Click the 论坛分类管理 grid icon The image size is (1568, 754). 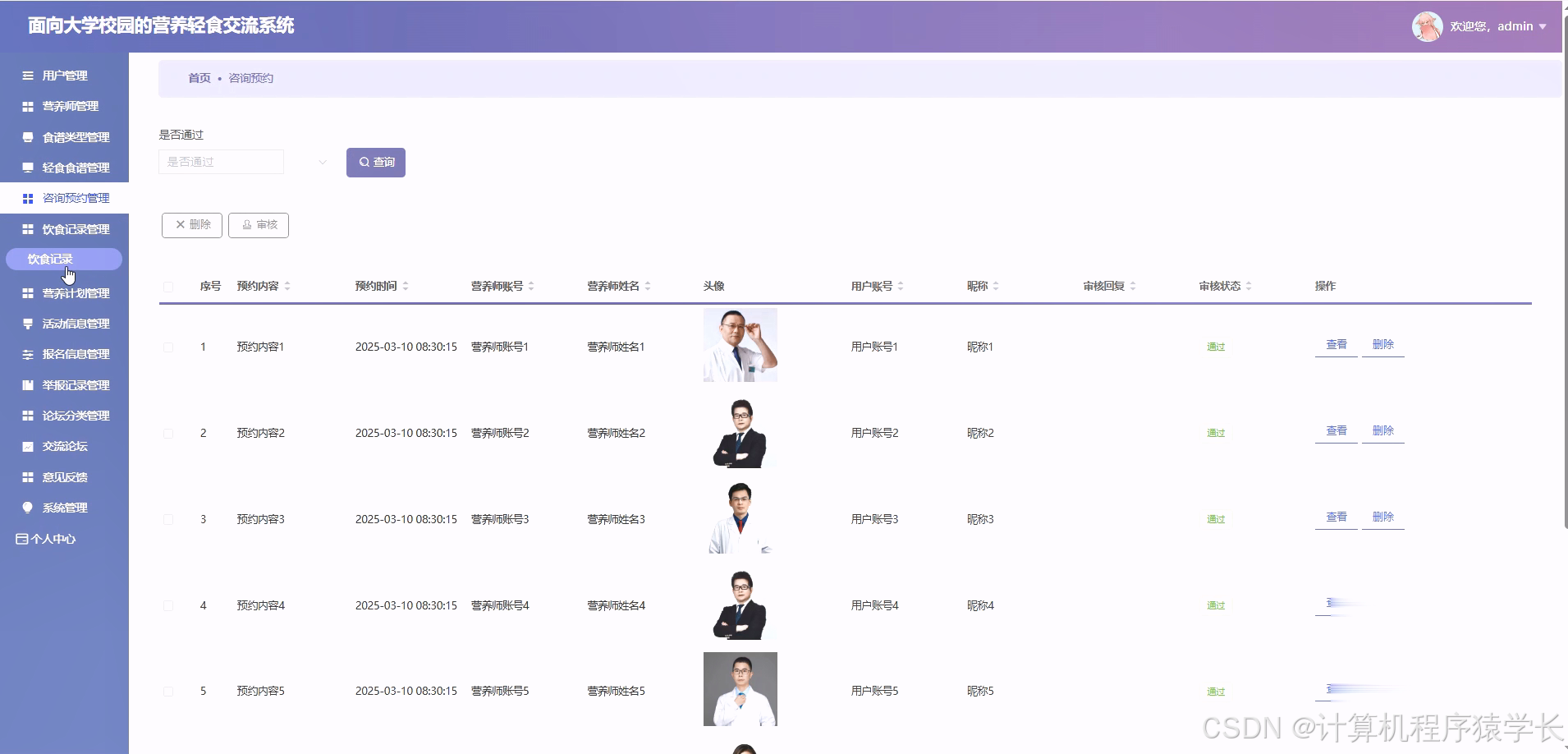tap(28, 416)
